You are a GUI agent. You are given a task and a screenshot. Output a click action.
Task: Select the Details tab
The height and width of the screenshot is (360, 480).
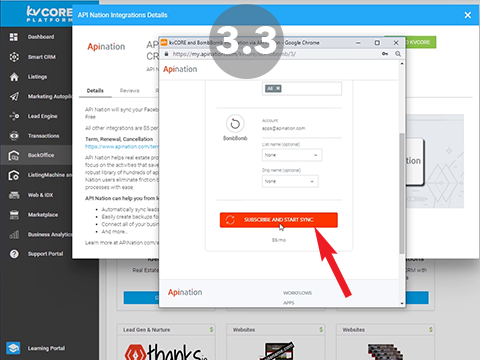point(95,91)
